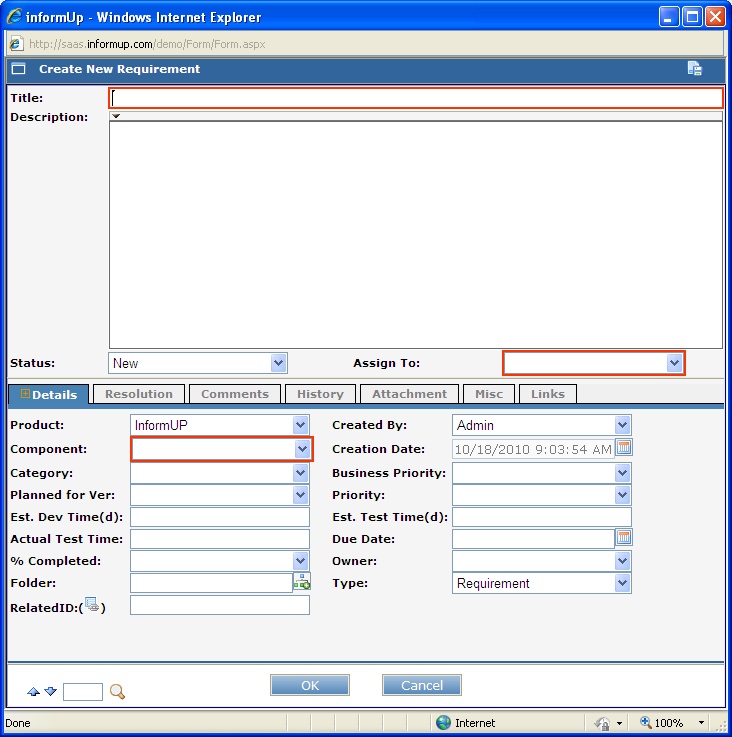
Task: Click the magnifier search icon
Action: (x=117, y=691)
